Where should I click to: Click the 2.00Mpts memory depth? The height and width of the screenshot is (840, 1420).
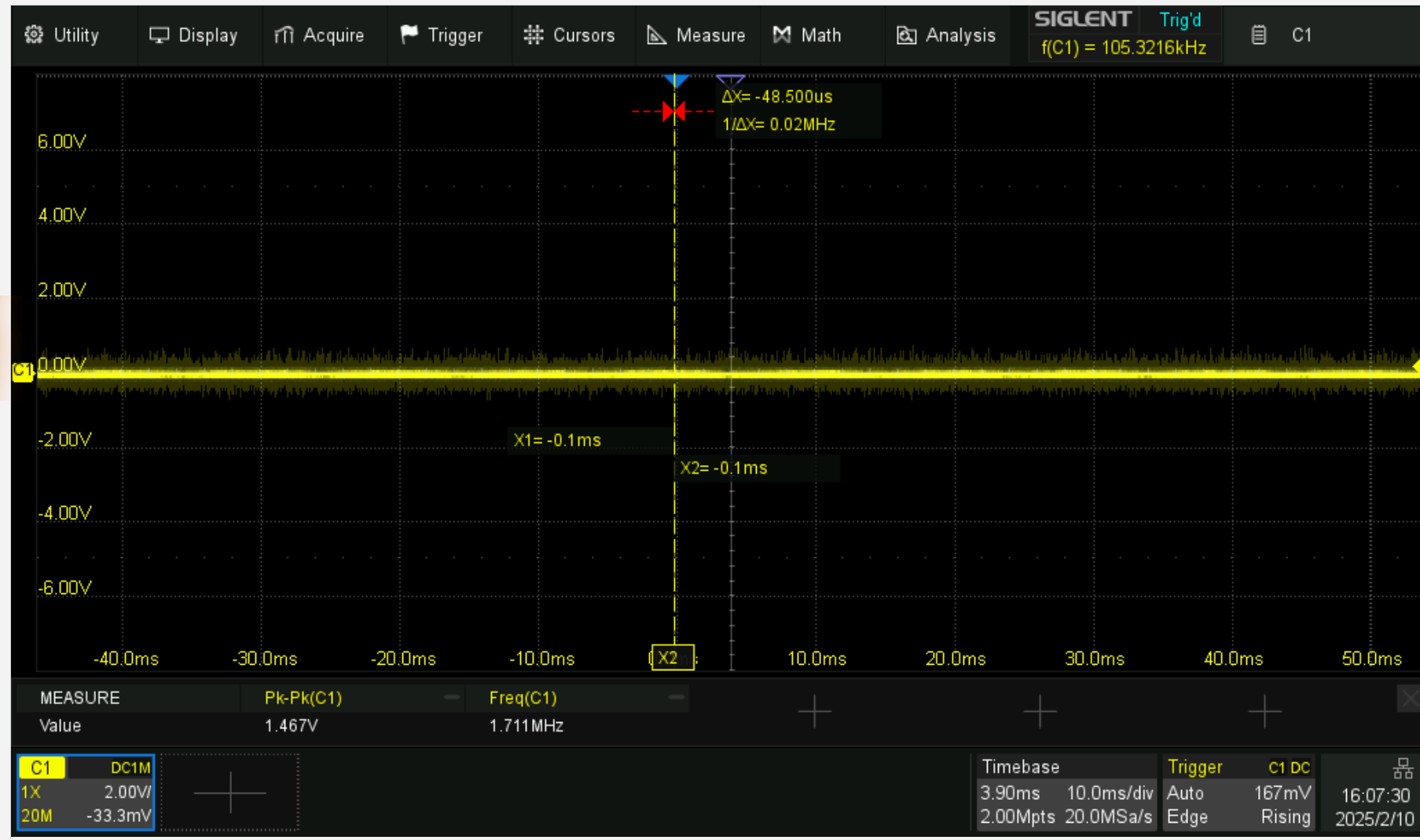pos(1018,817)
